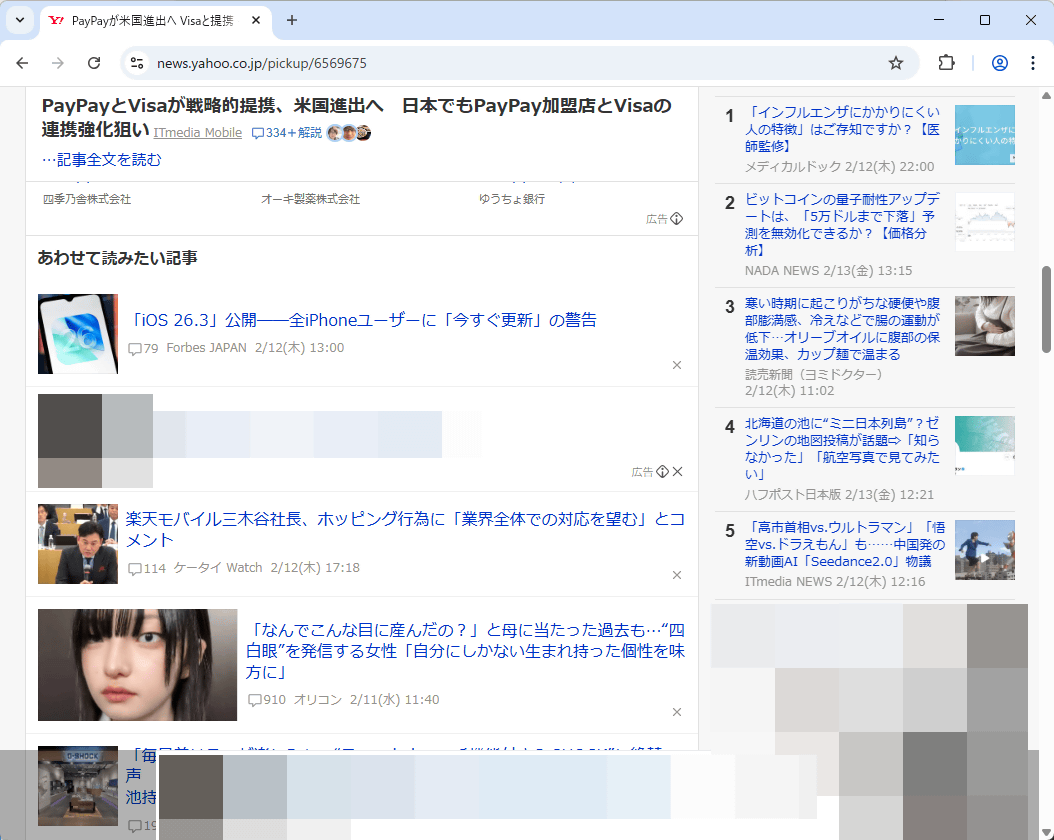
Task: Dismiss the iOS 26.3 article with X
Action: [677, 365]
